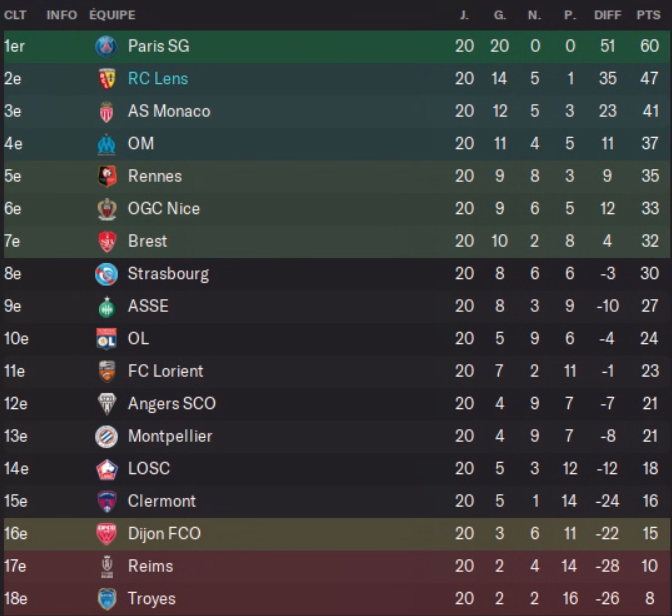The image size is (672, 616).
Task: Select the FC Lorient team name
Action: coord(165,371)
